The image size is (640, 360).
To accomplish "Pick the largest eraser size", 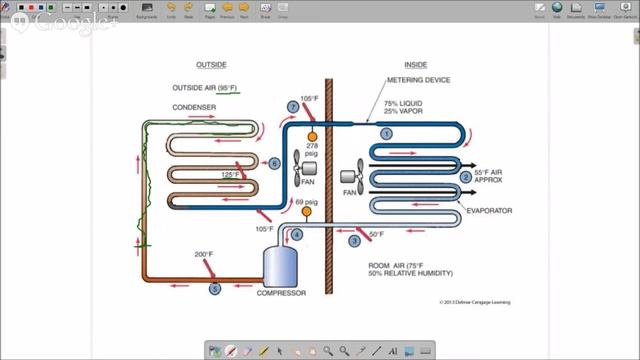I will [123, 7].
